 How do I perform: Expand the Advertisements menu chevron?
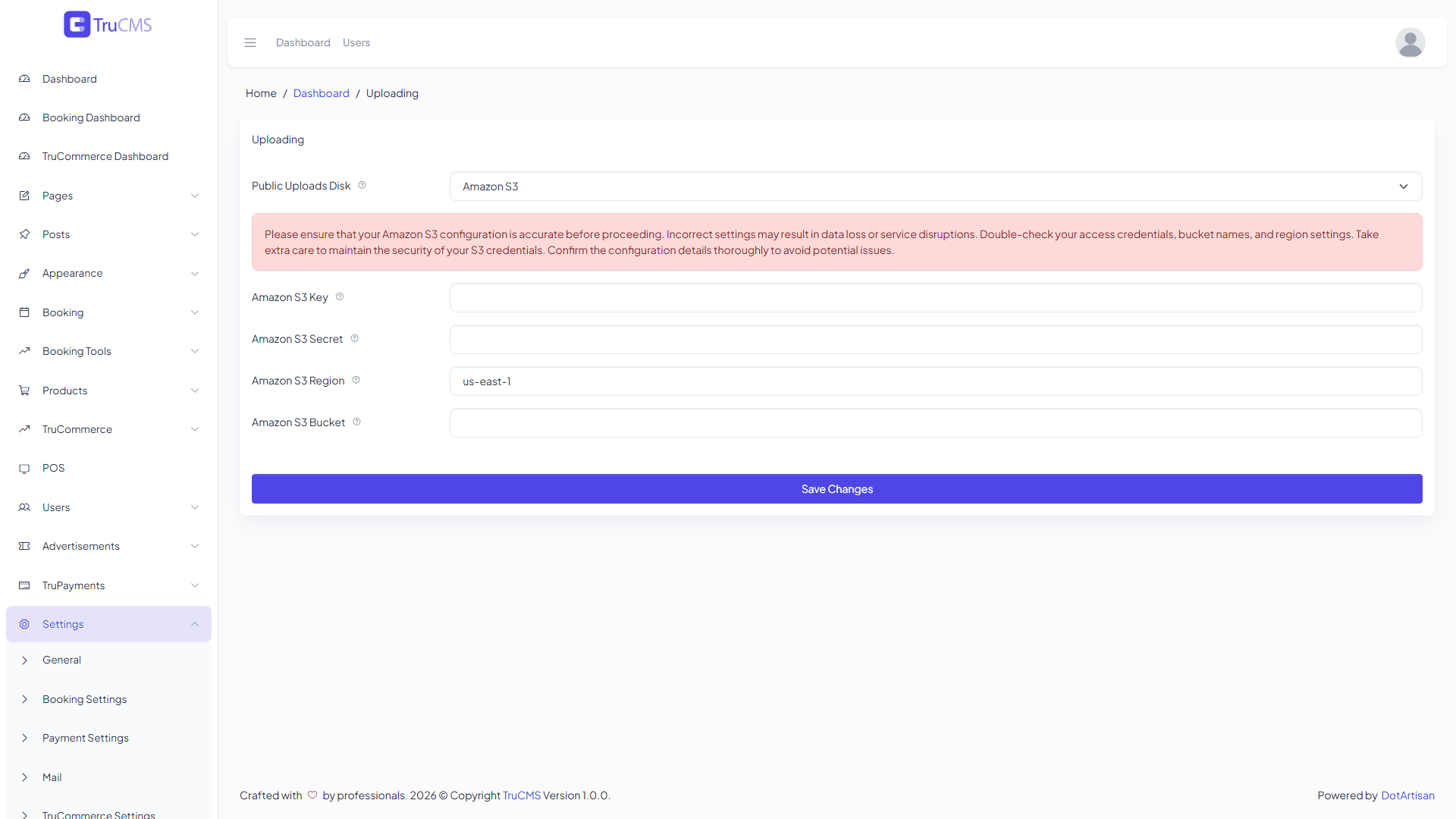click(x=195, y=546)
